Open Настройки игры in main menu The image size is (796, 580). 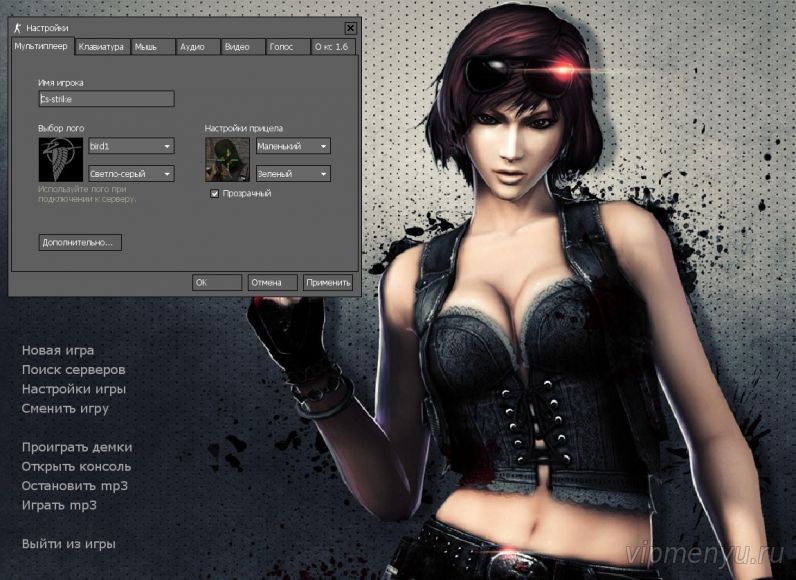tap(74, 389)
